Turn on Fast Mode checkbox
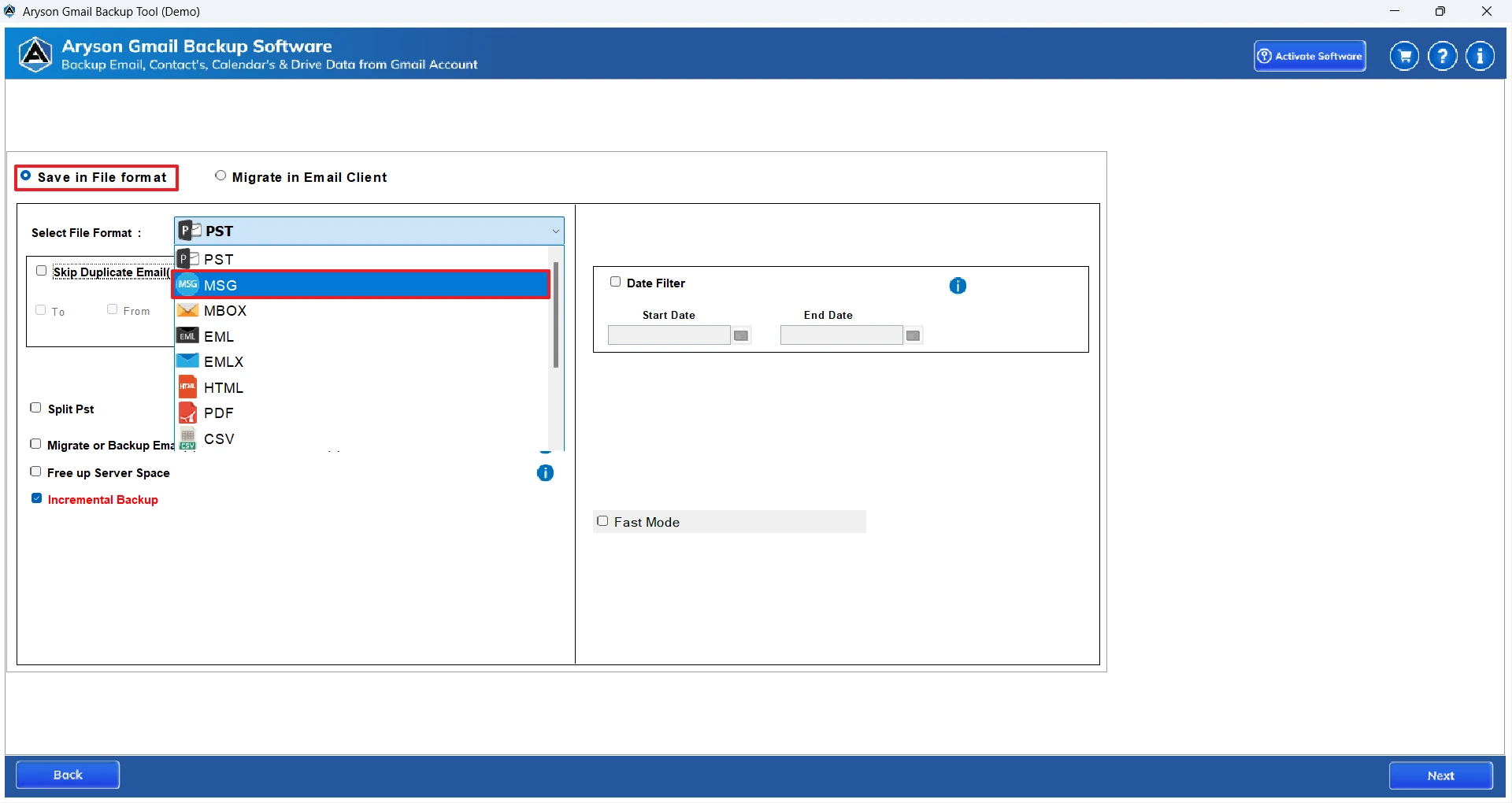 click(602, 521)
